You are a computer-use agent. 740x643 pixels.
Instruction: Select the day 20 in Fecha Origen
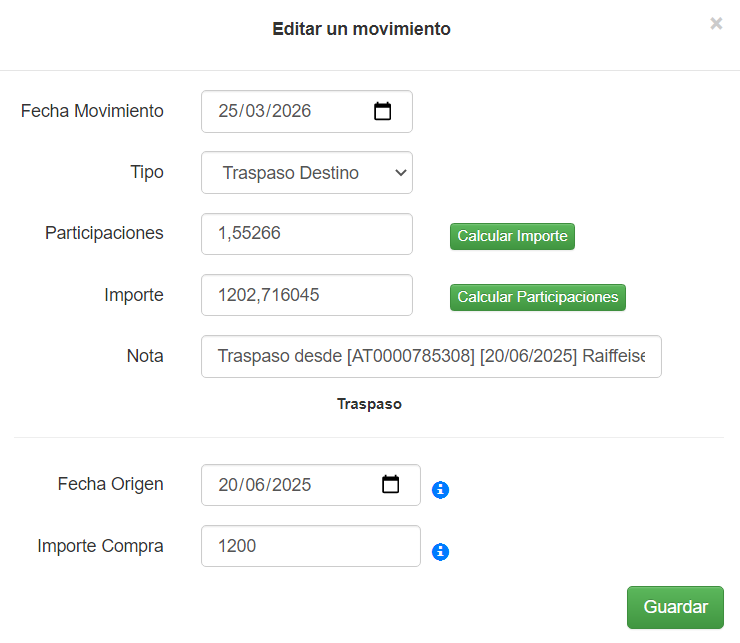point(228,485)
